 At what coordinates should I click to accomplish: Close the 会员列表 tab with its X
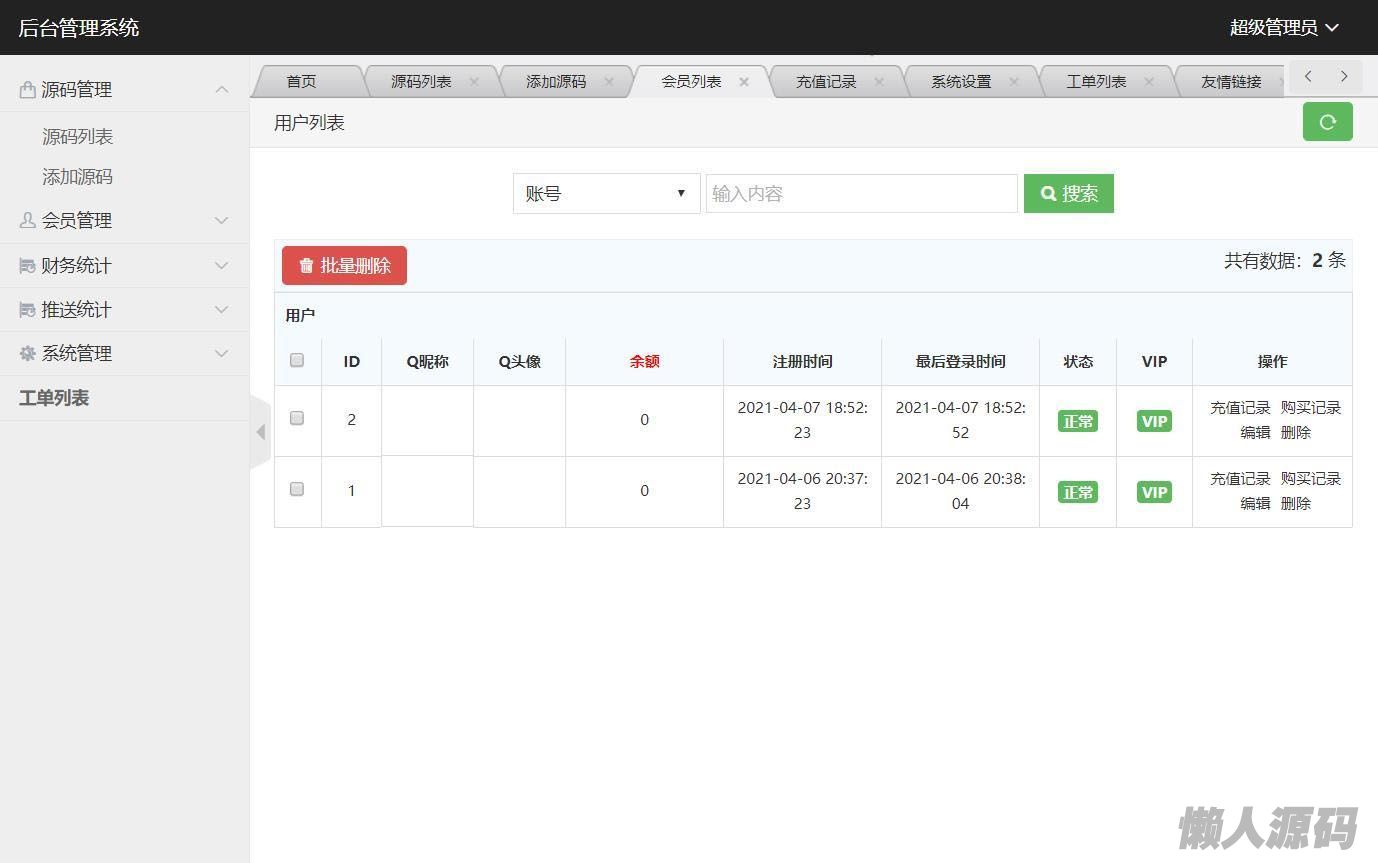(744, 82)
